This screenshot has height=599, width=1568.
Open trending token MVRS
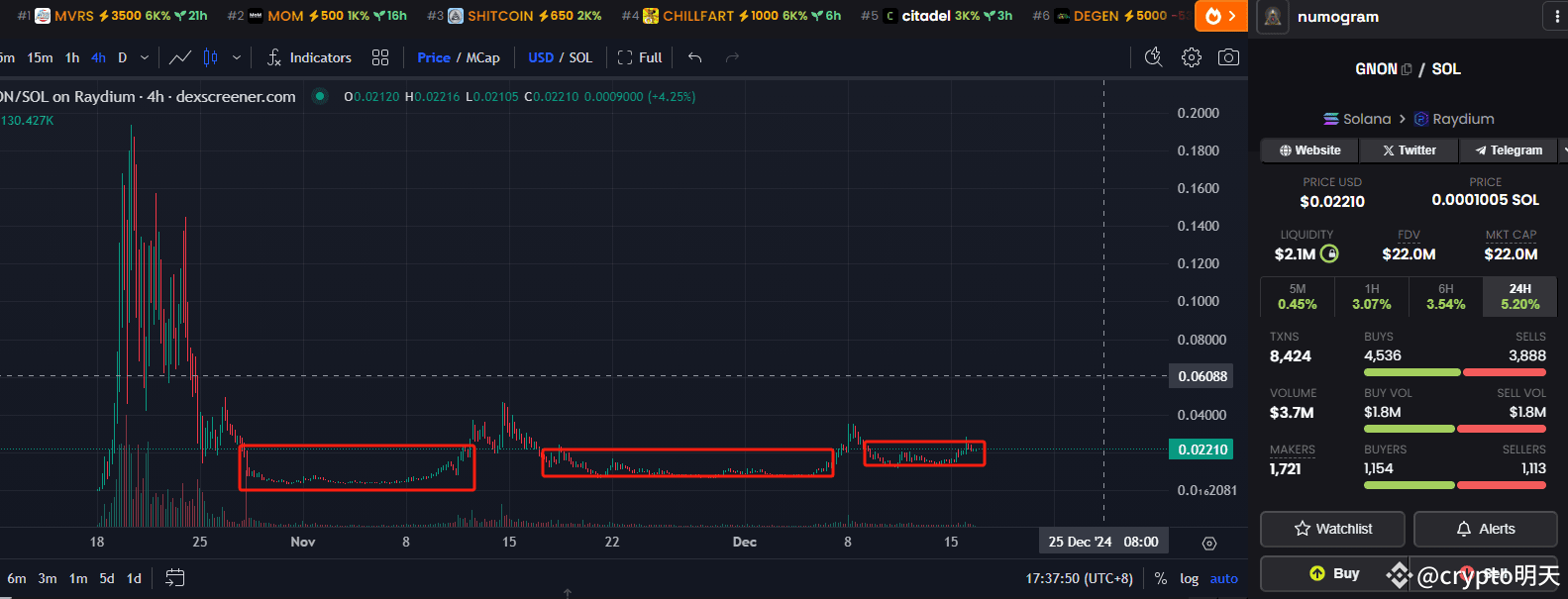click(112, 16)
